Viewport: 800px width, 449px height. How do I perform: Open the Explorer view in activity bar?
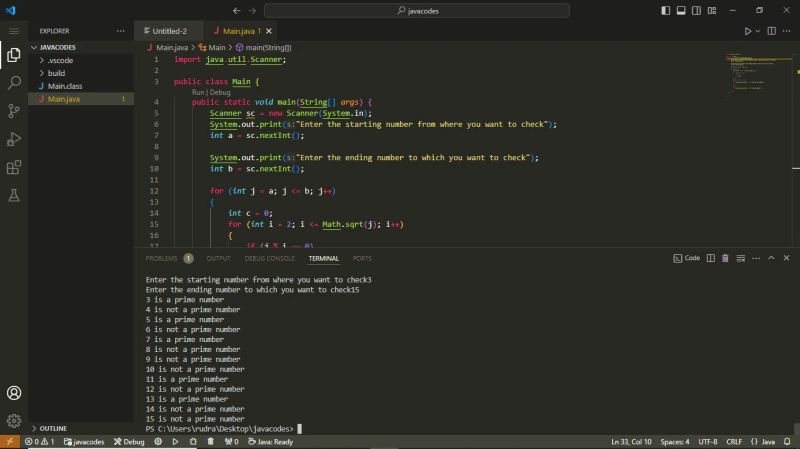[x=14, y=55]
